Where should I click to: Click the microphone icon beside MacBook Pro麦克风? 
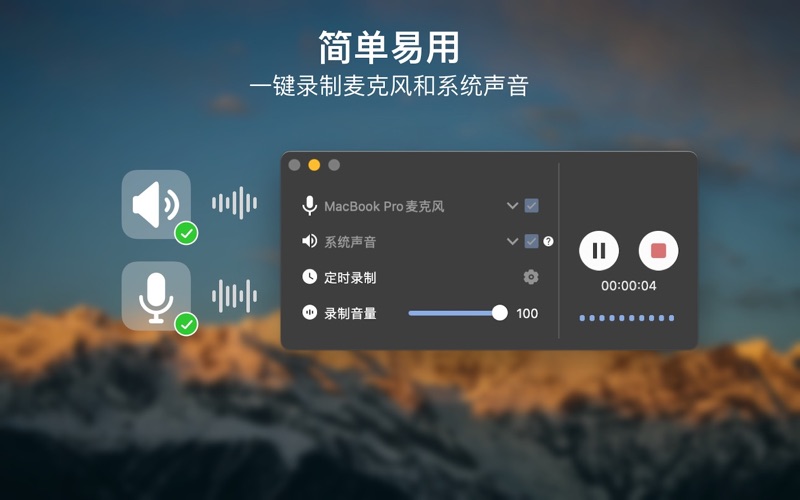(309, 206)
